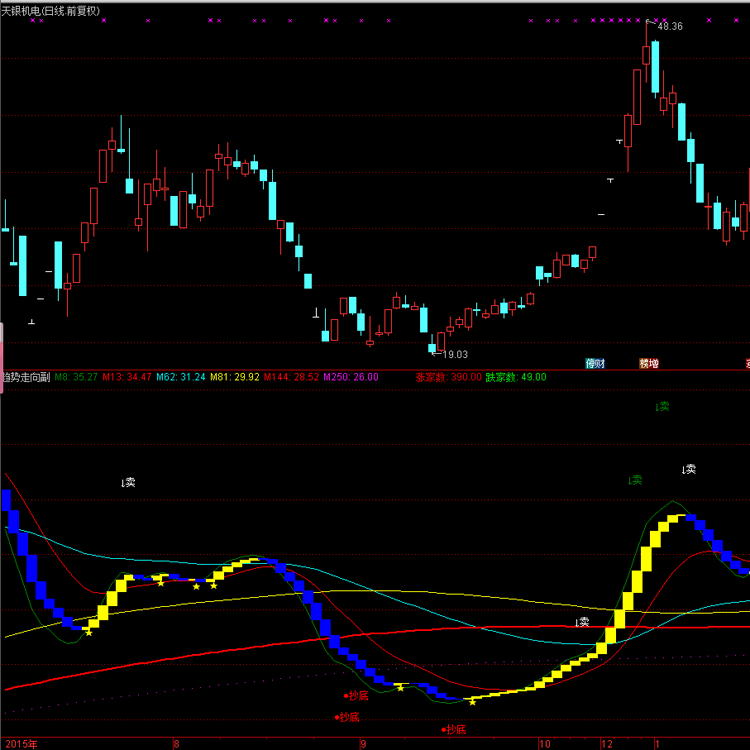Click the middle 抄底 signal marker
Image resolution: width=750 pixels, height=750 pixels.
tap(347, 716)
